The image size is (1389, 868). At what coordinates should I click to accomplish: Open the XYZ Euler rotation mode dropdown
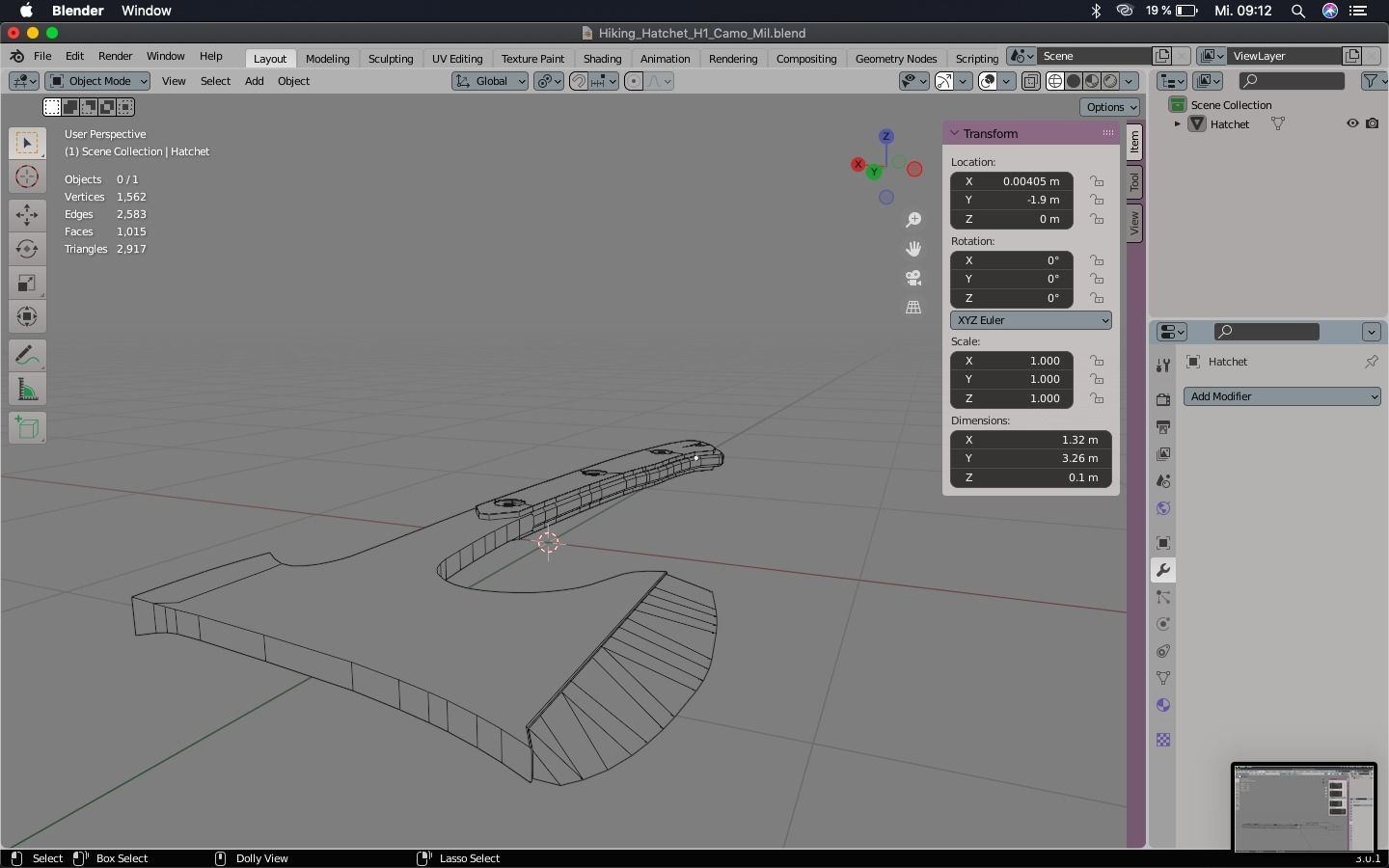(1031, 320)
